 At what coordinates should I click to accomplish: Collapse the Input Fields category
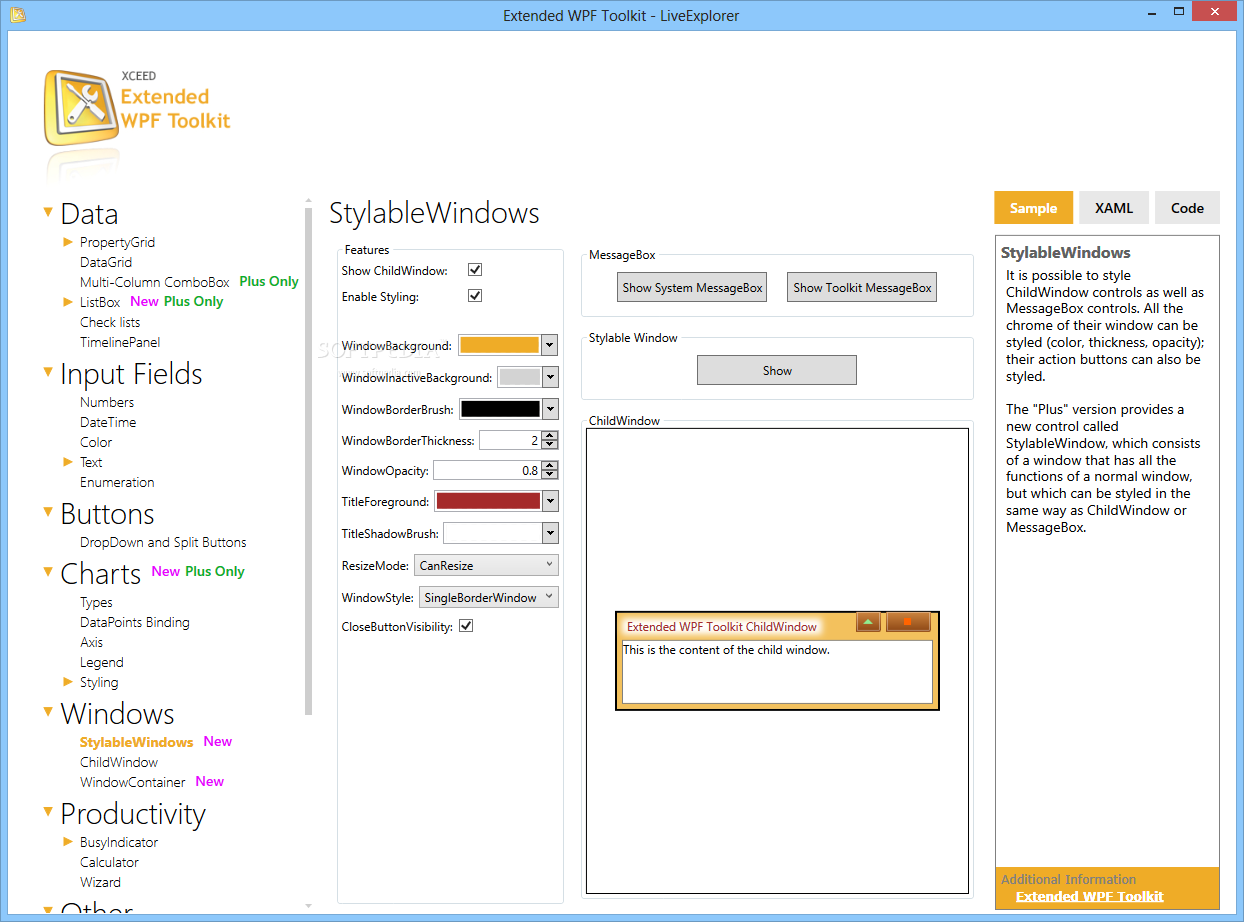tap(48, 372)
